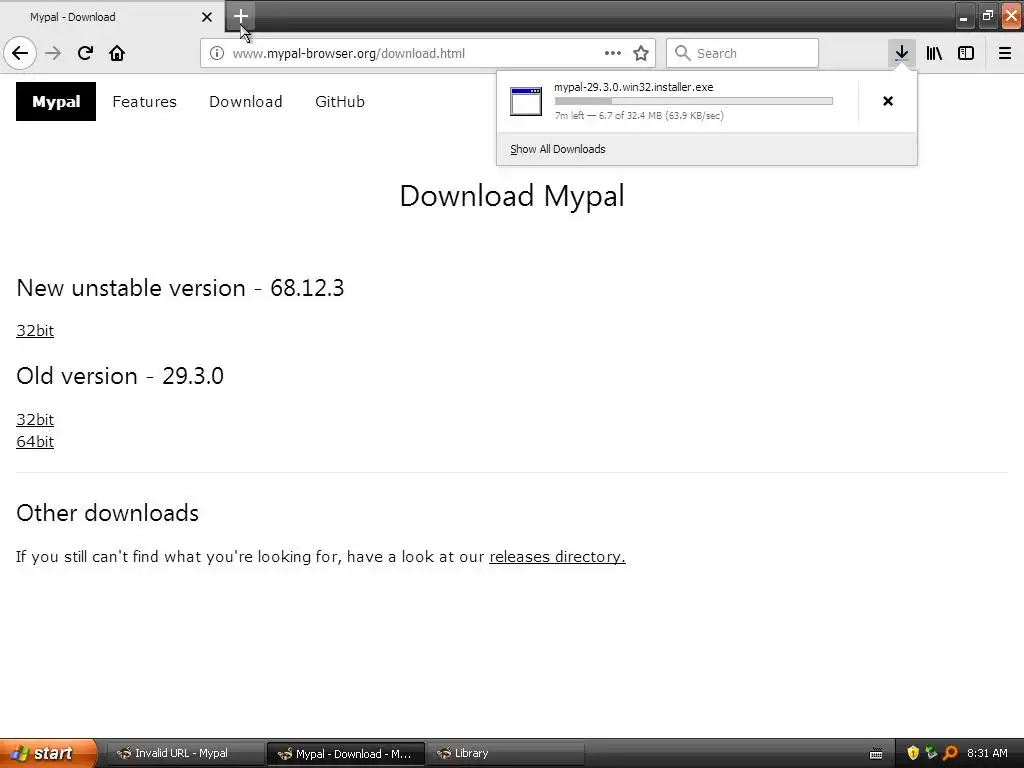Download 64bit old version
This screenshot has height=768, width=1024.
click(x=35, y=441)
